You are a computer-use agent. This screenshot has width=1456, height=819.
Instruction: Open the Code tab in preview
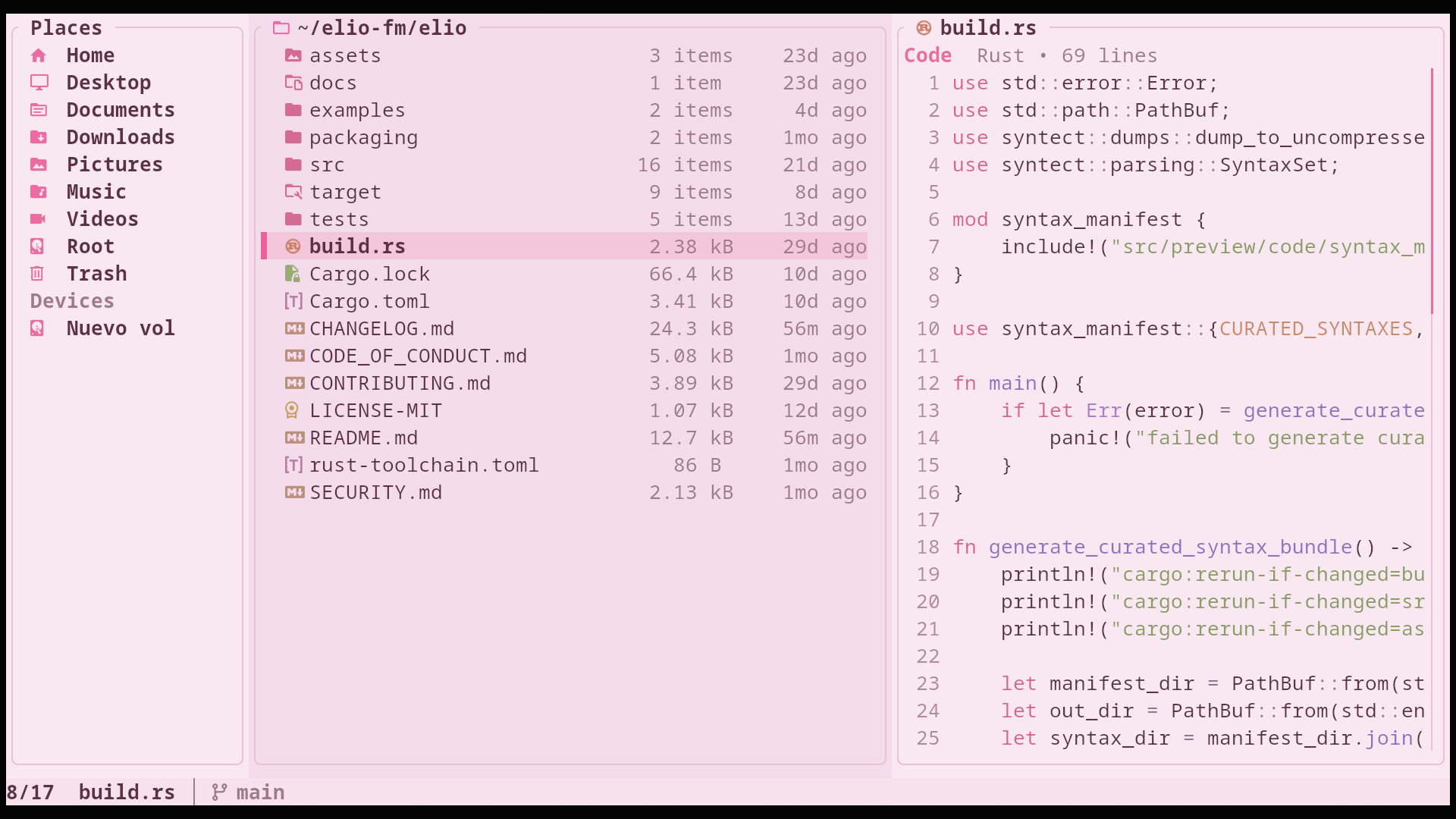[x=927, y=55]
